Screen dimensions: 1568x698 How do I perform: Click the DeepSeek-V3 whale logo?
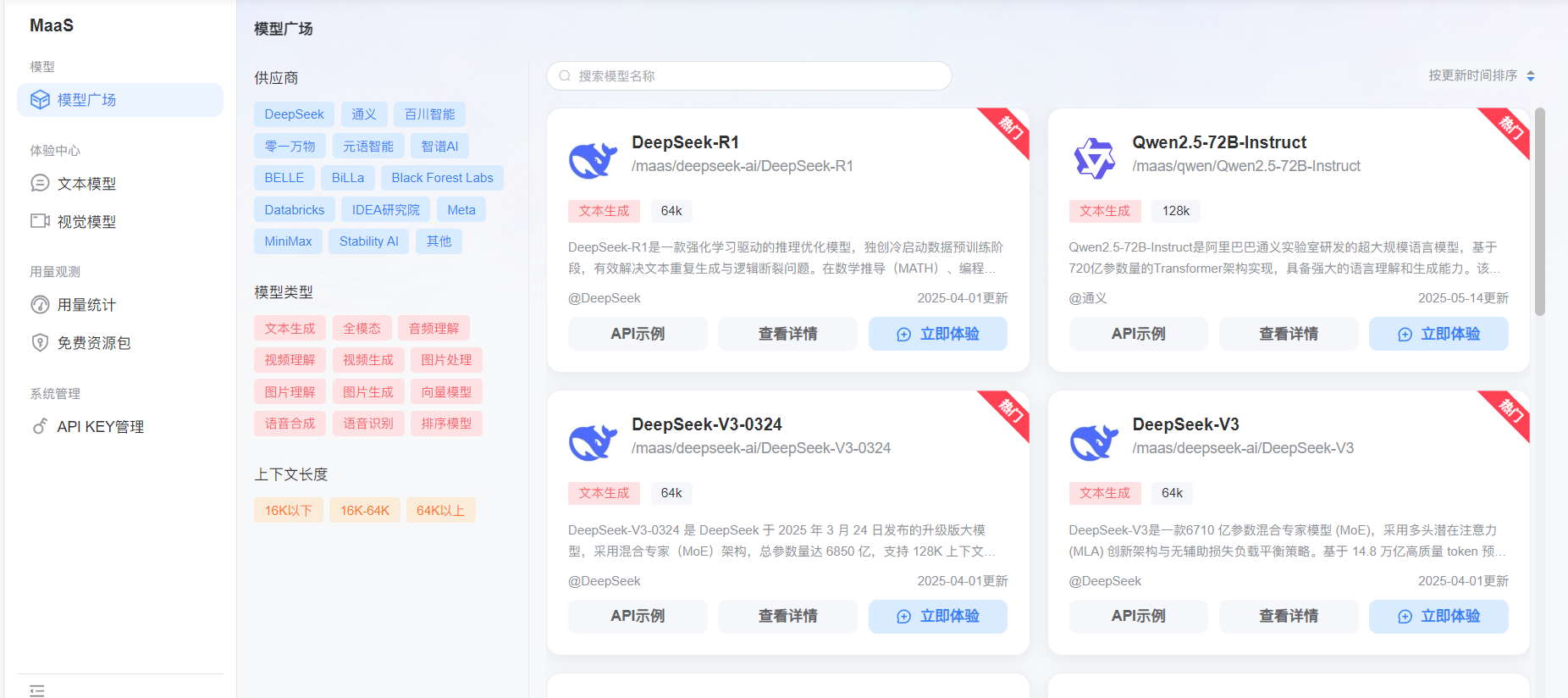pyautogui.click(x=1094, y=441)
